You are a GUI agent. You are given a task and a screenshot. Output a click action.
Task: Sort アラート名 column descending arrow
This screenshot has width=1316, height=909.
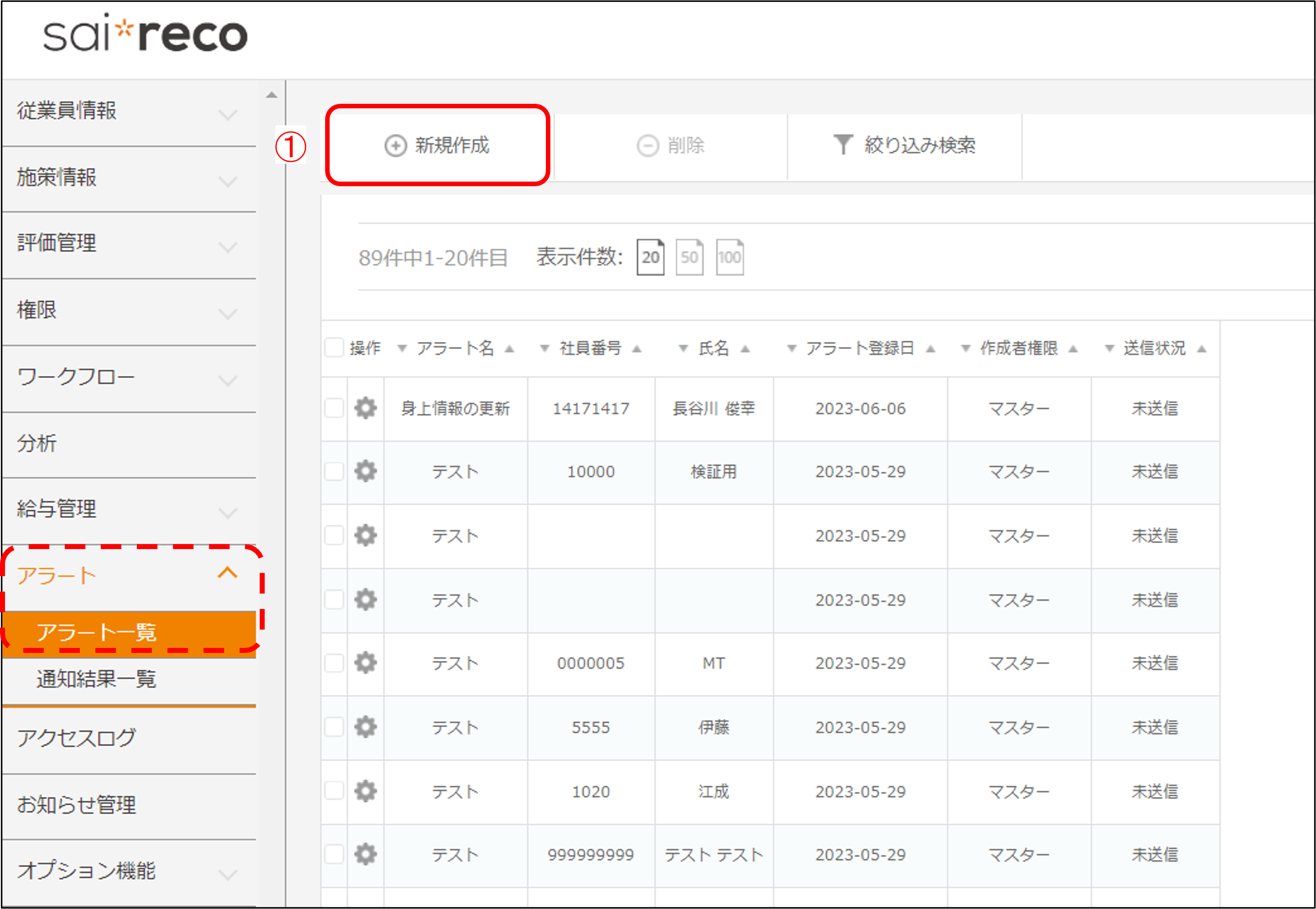(402, 348)
